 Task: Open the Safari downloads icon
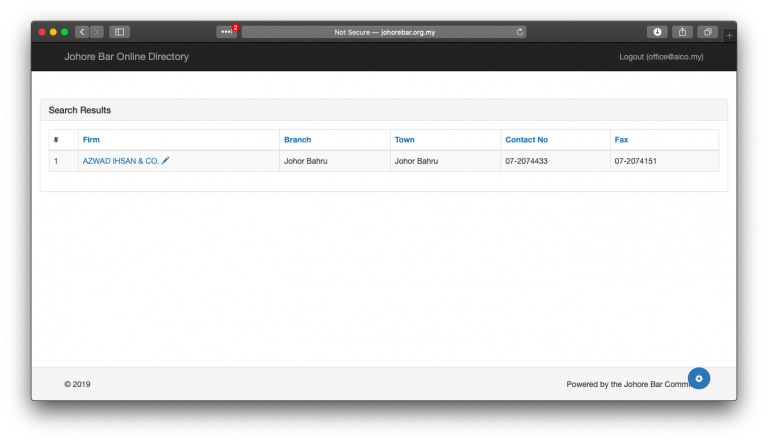pos(657,32)
